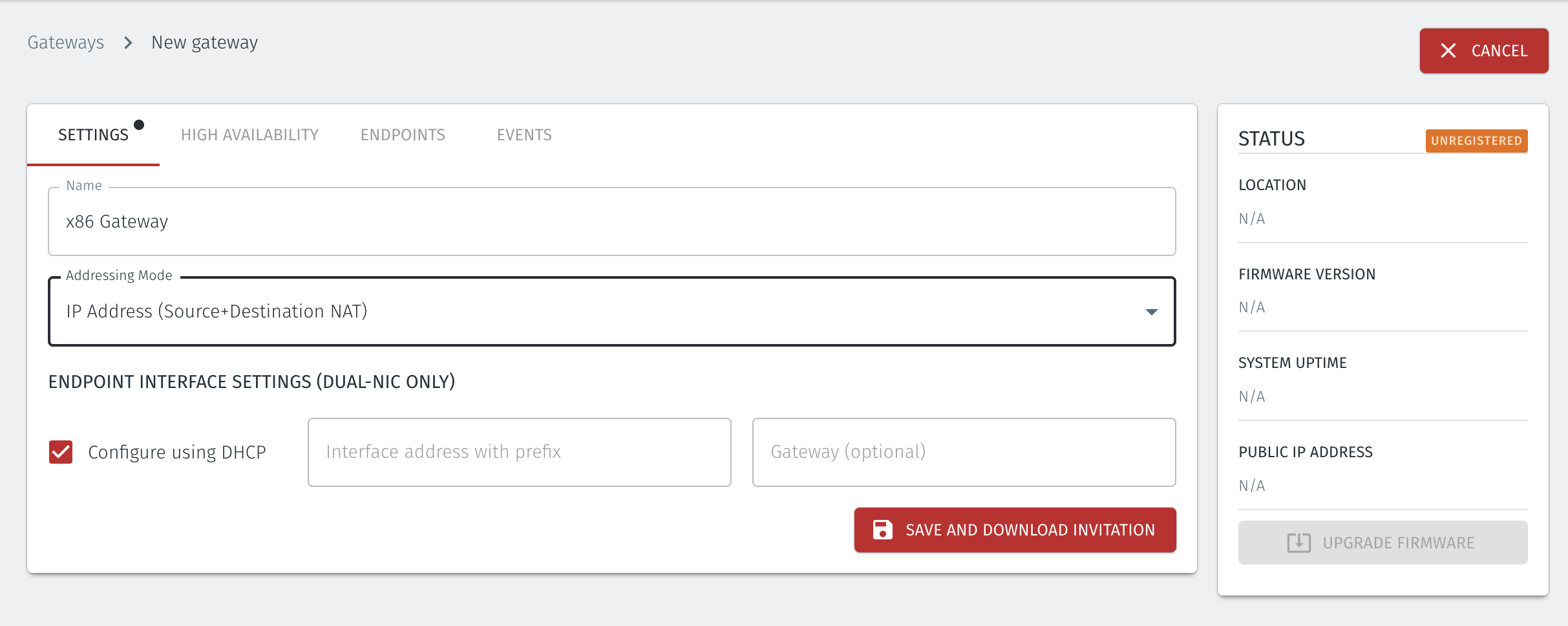Screen dimensions: 1568x626
Task: Click the breadcrumb chevron after Gateways
Action: (x=128, y=43)
